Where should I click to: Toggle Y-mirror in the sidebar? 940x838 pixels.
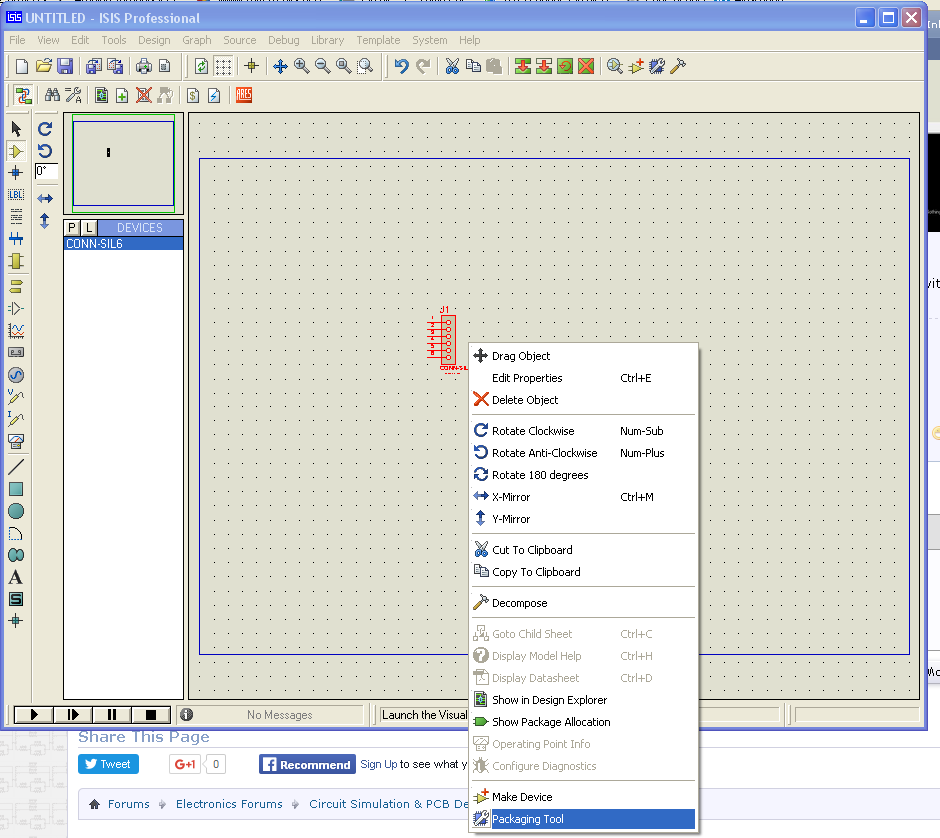[45, 221]
